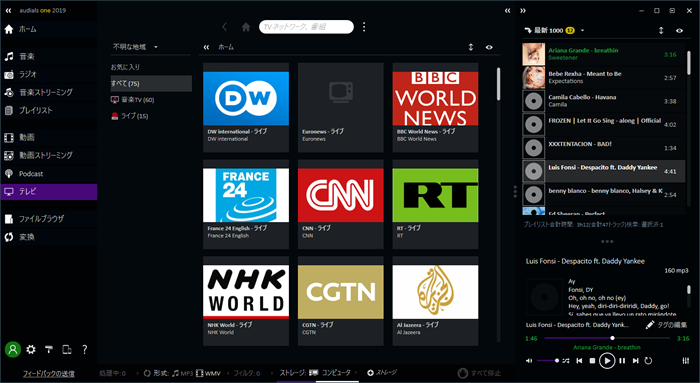Open the RT channel tile
700x383 pixels.
435,204
